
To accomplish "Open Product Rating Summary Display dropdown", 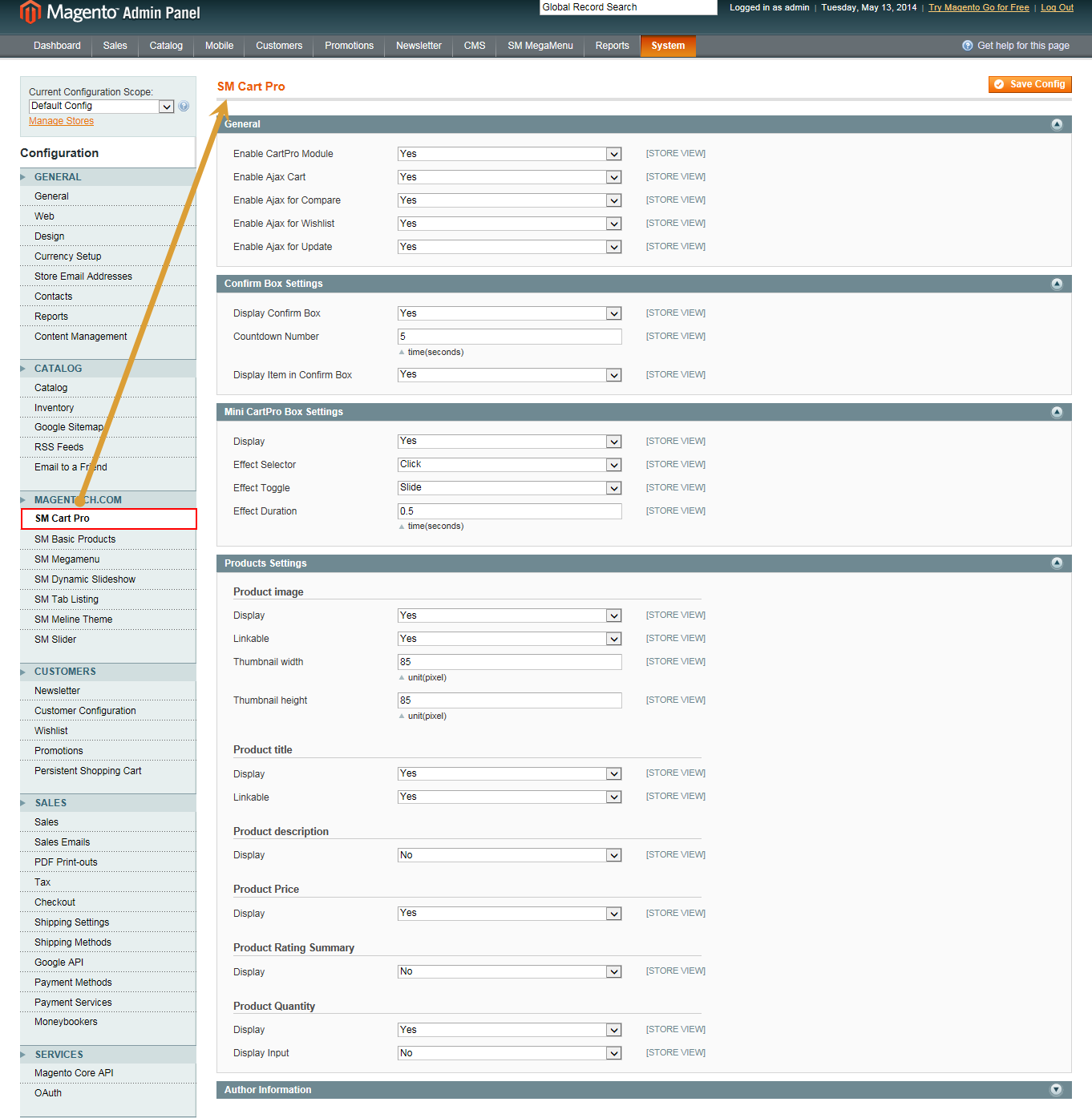I will (x=510, y=971).
